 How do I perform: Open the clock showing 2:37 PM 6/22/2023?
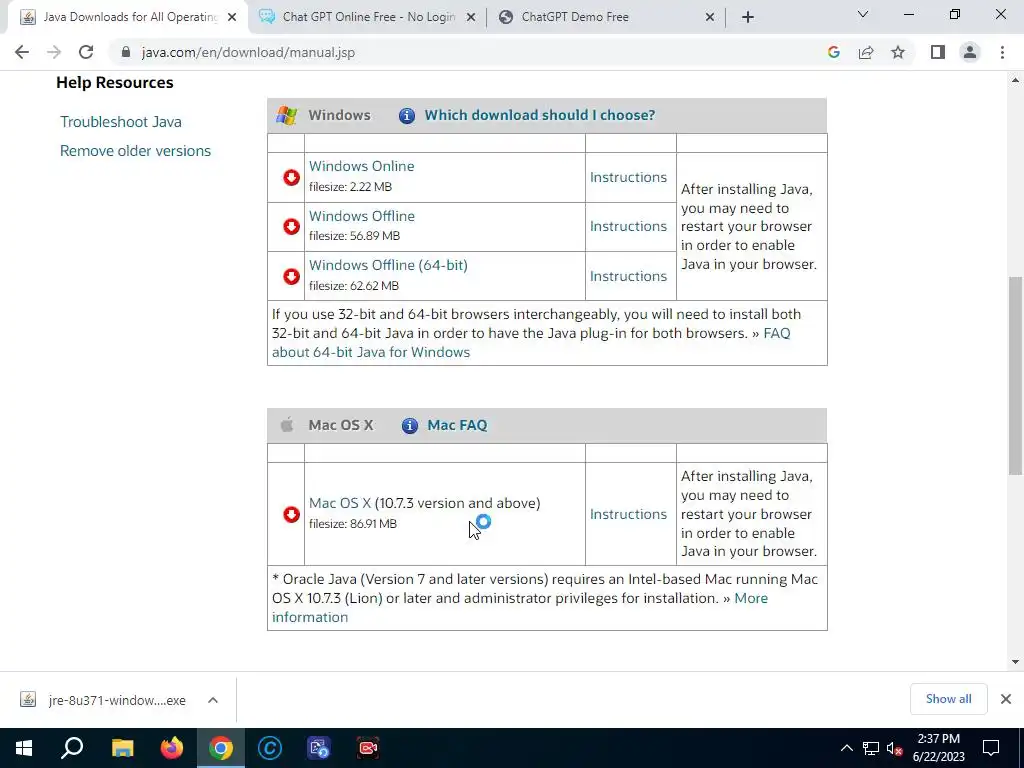938,748
